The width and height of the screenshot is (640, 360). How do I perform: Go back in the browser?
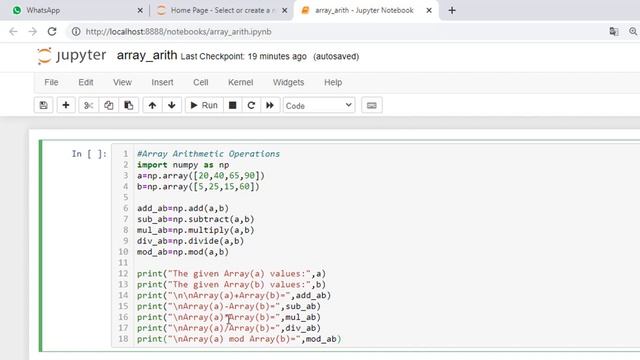point(13,31)
